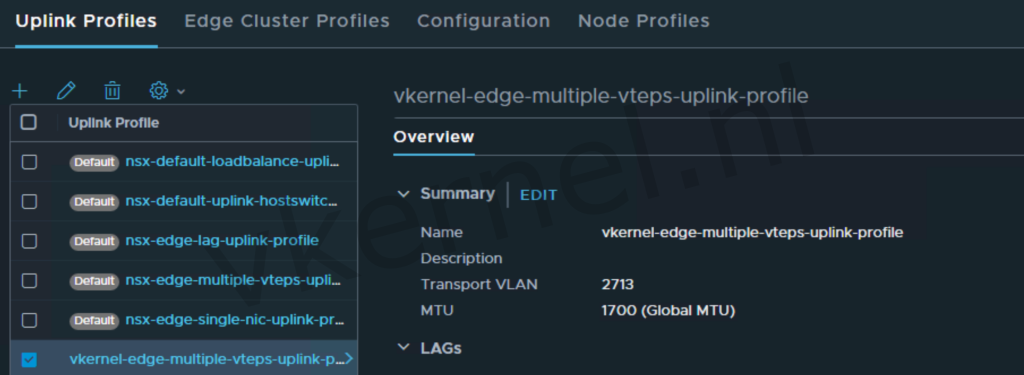Click the arrow on the selected vkernel profile row
This screenshot has width=1024, height=375.
tap(349, 358)
